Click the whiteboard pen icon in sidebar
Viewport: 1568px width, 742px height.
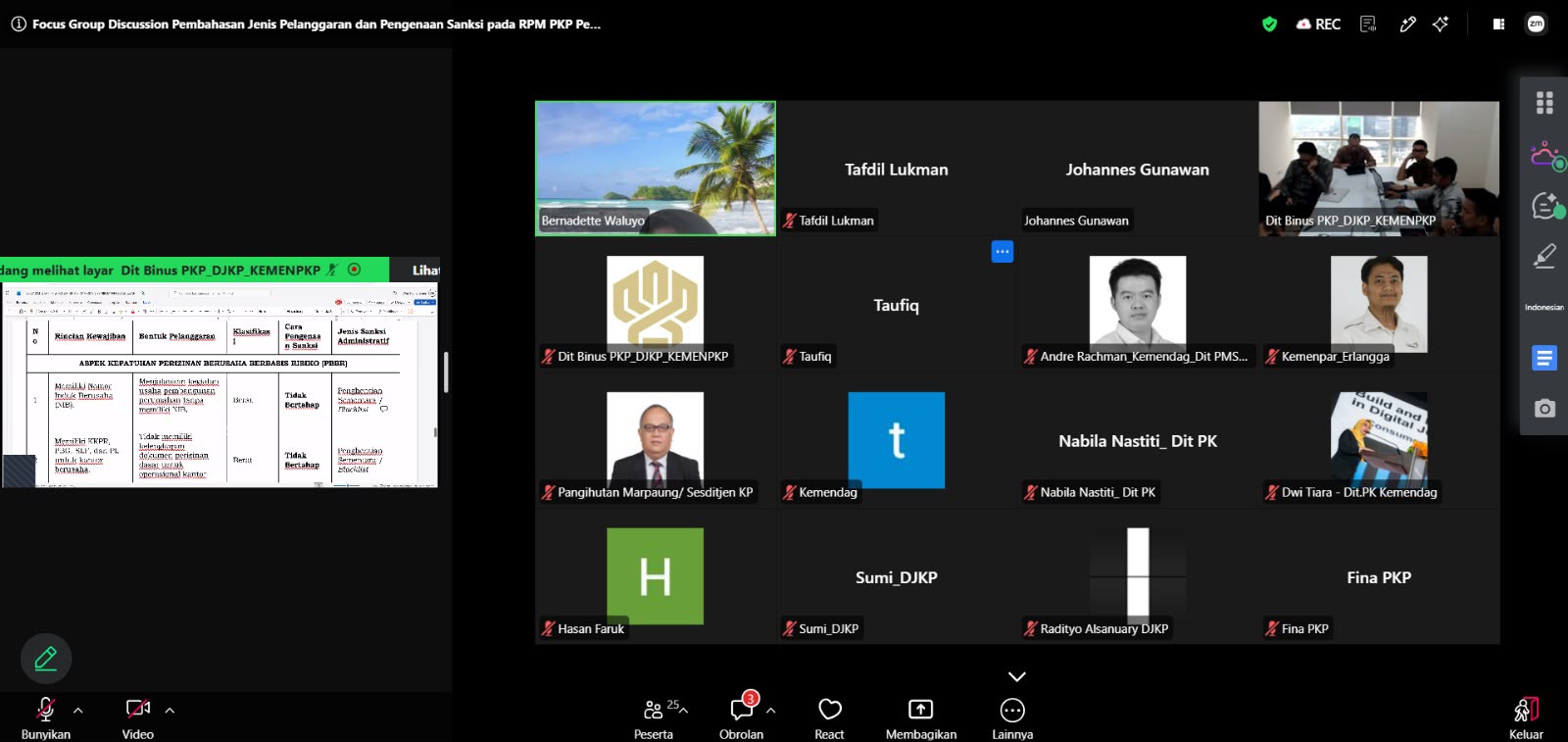pos(1544,256)
